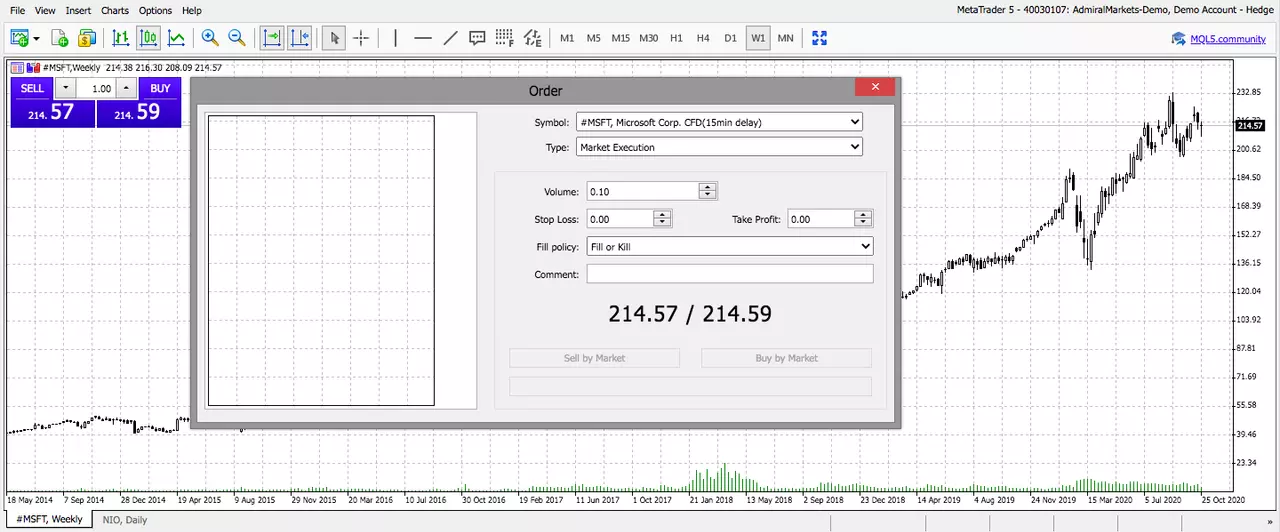Screen dimensions: 1280x532
Task: Adjust Take Profit spinner arrows
Action: pyautogui.click(x=864, y=218)
